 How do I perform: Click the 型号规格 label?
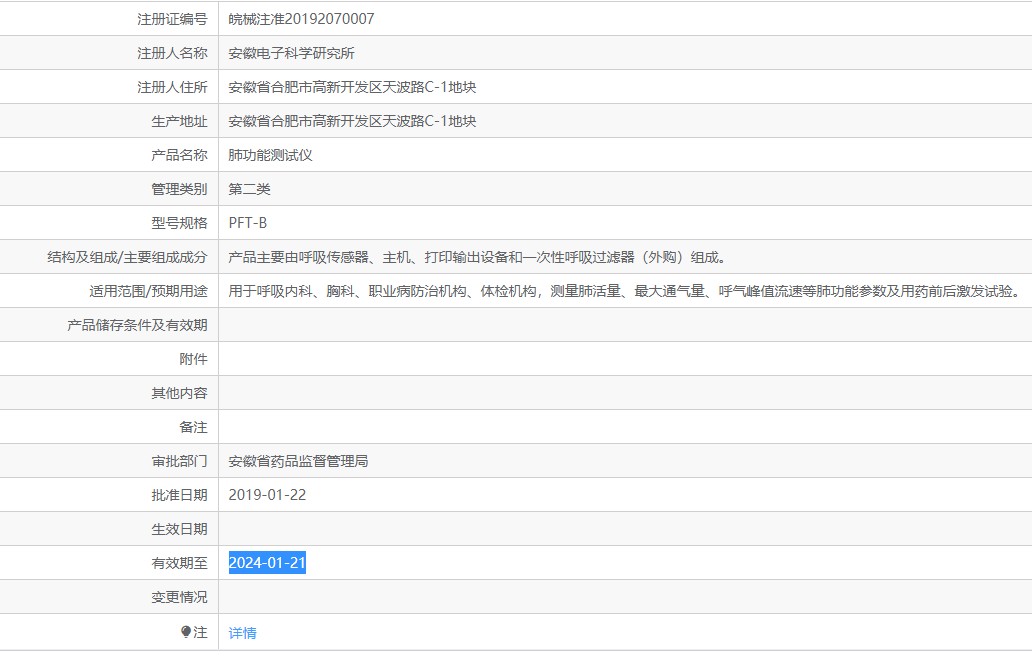click(x=180, y=223)
